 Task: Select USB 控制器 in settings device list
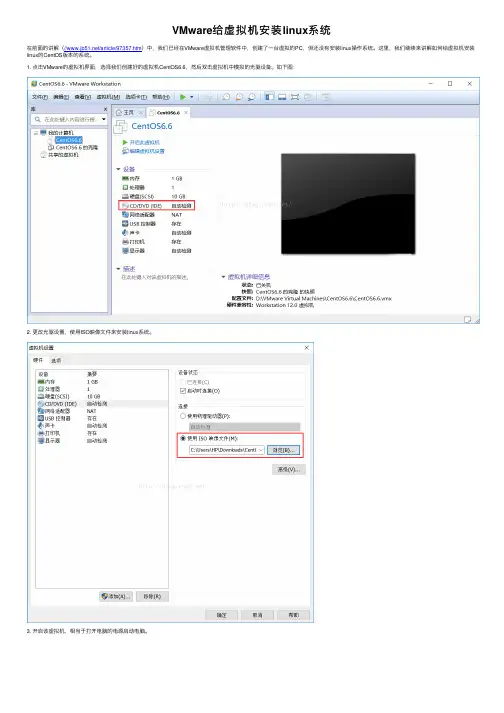point(102,418)
